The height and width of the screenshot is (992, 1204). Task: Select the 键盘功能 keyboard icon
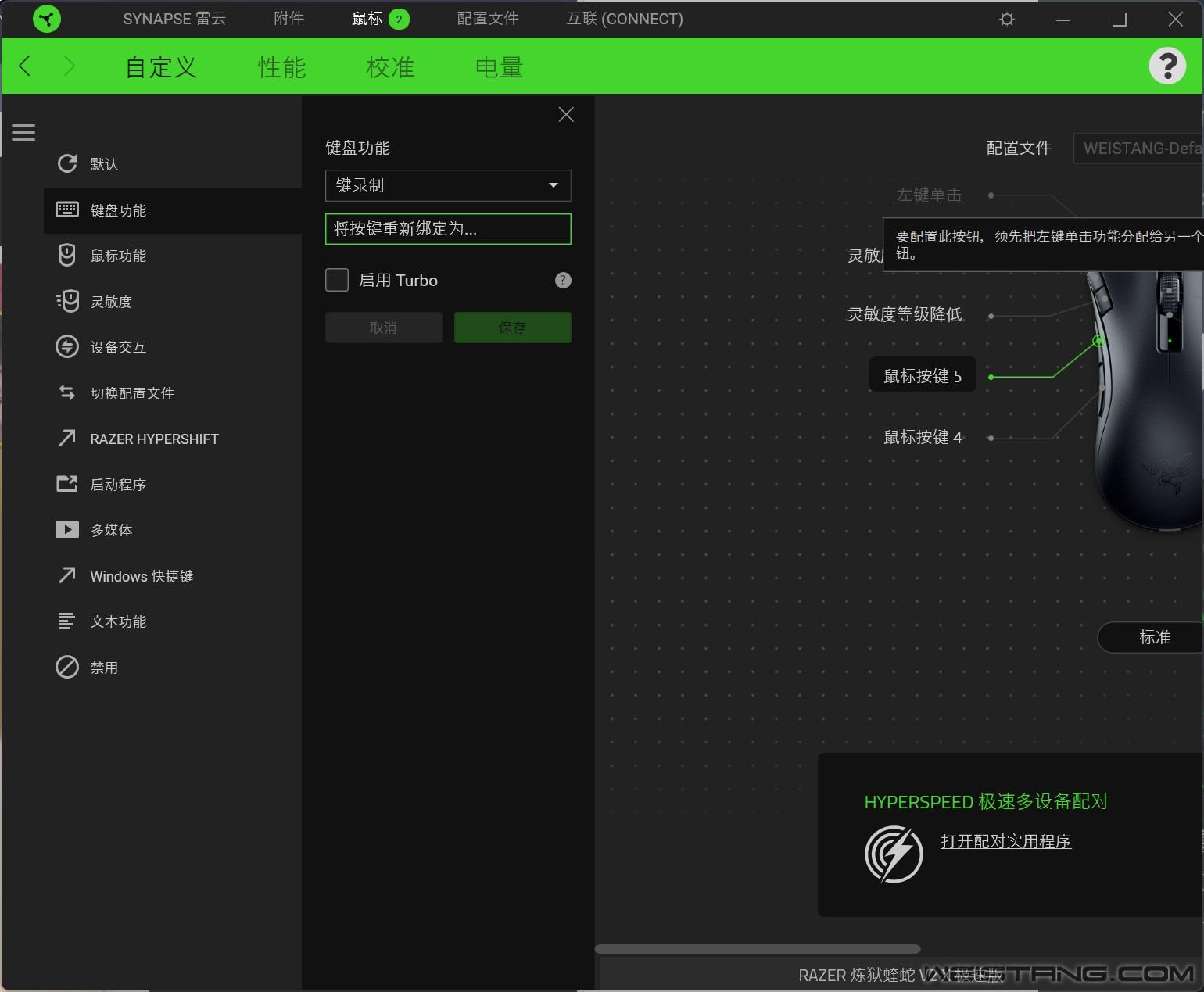[67, 210]
